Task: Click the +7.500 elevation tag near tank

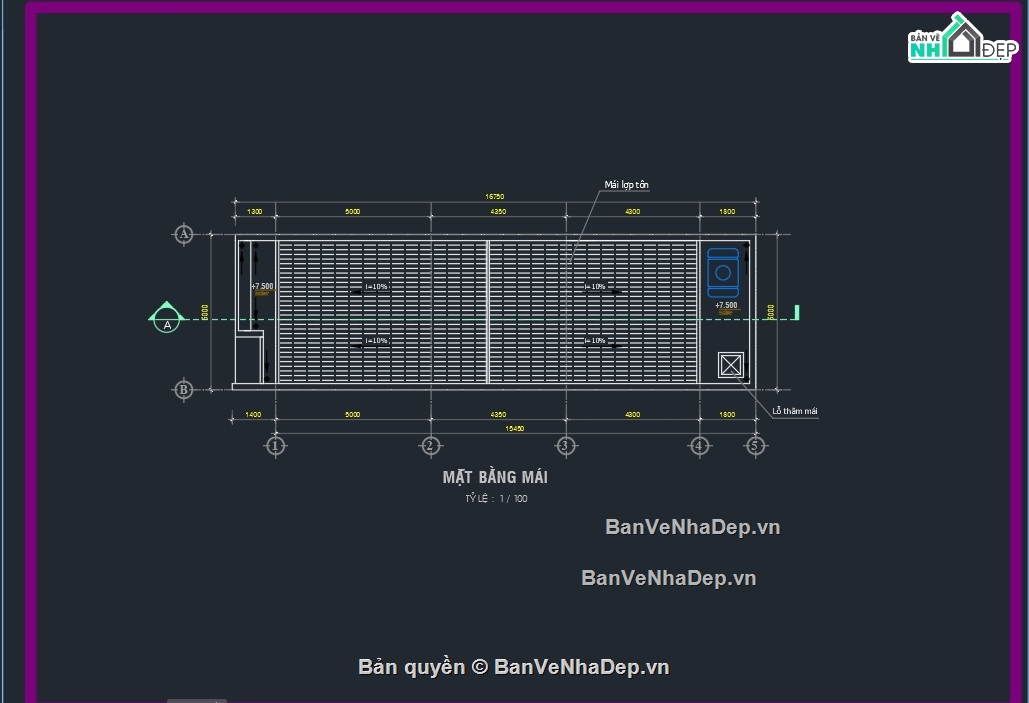Action: 726,305
